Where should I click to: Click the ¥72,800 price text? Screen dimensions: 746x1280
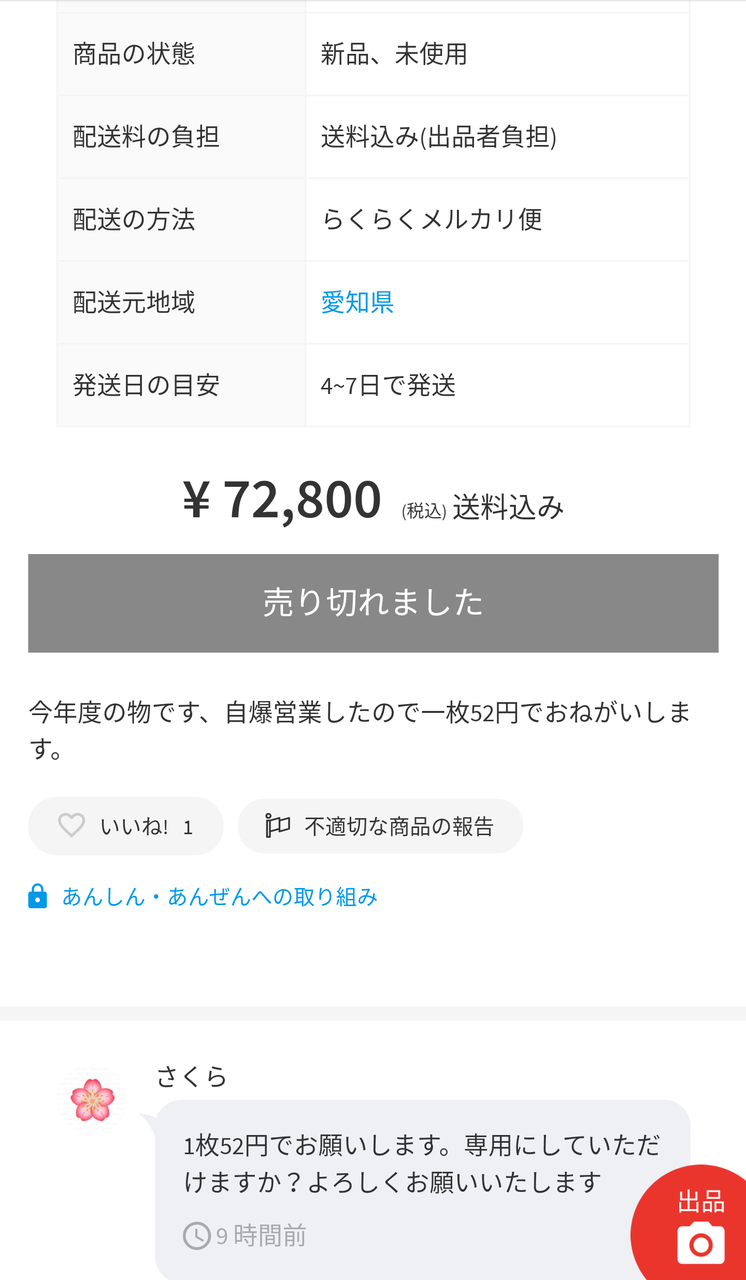click(282, 499)
